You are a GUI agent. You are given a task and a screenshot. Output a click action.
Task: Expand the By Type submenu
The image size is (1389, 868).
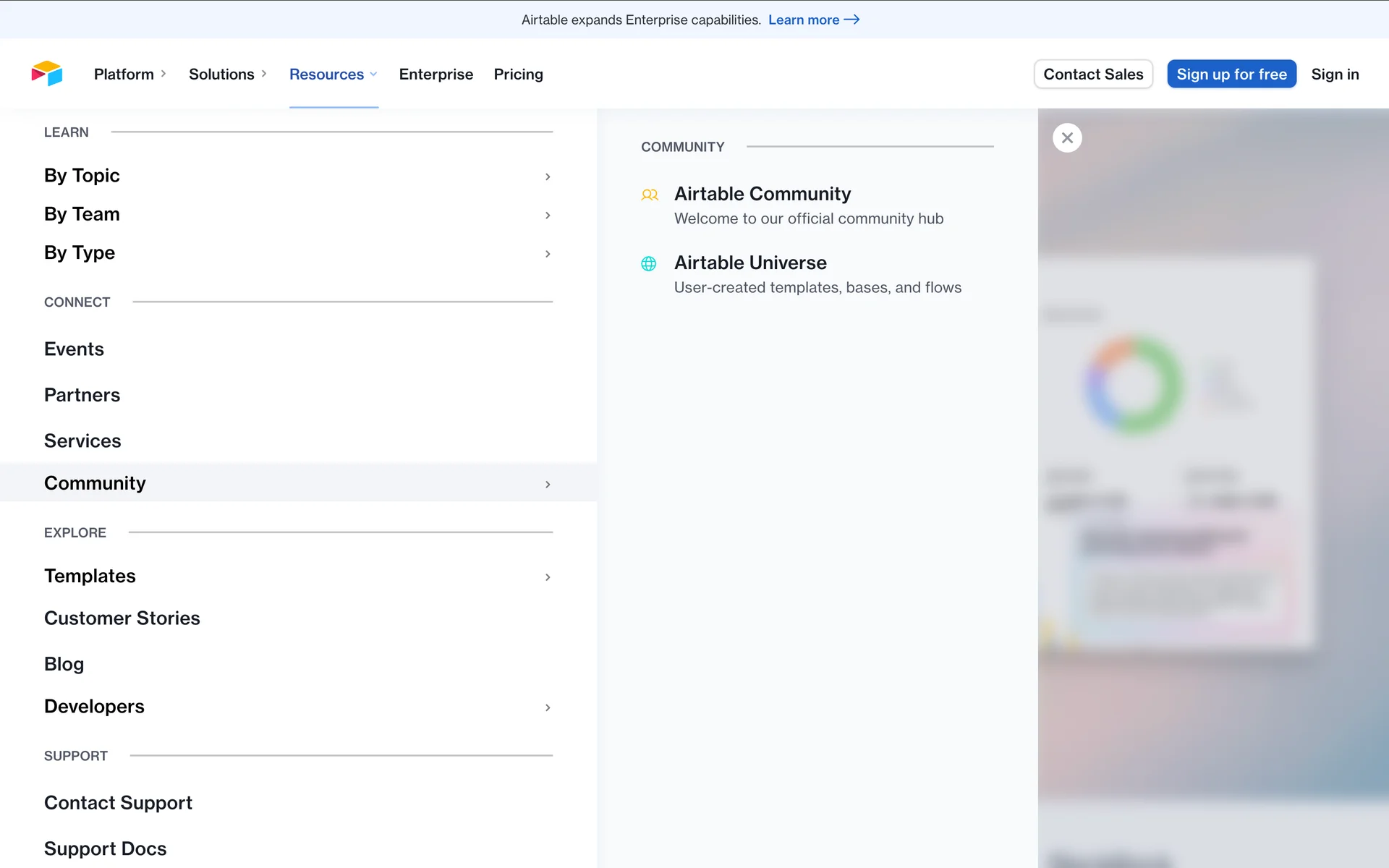[548, 253]
